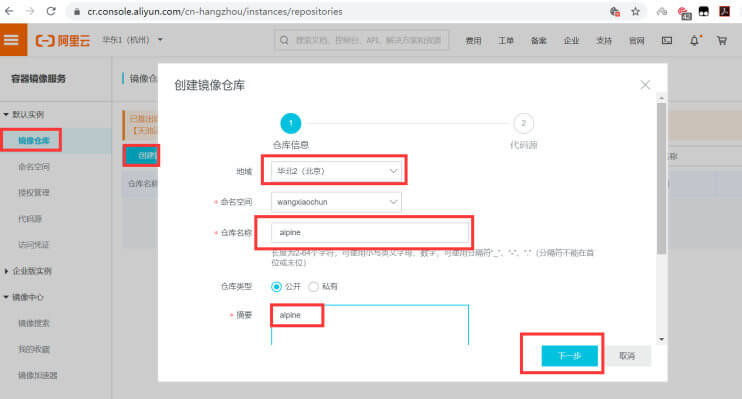The width and height of the screenshot is (742, 399).
Task: Click the 取消 cancel button
Action: [627, 356]
